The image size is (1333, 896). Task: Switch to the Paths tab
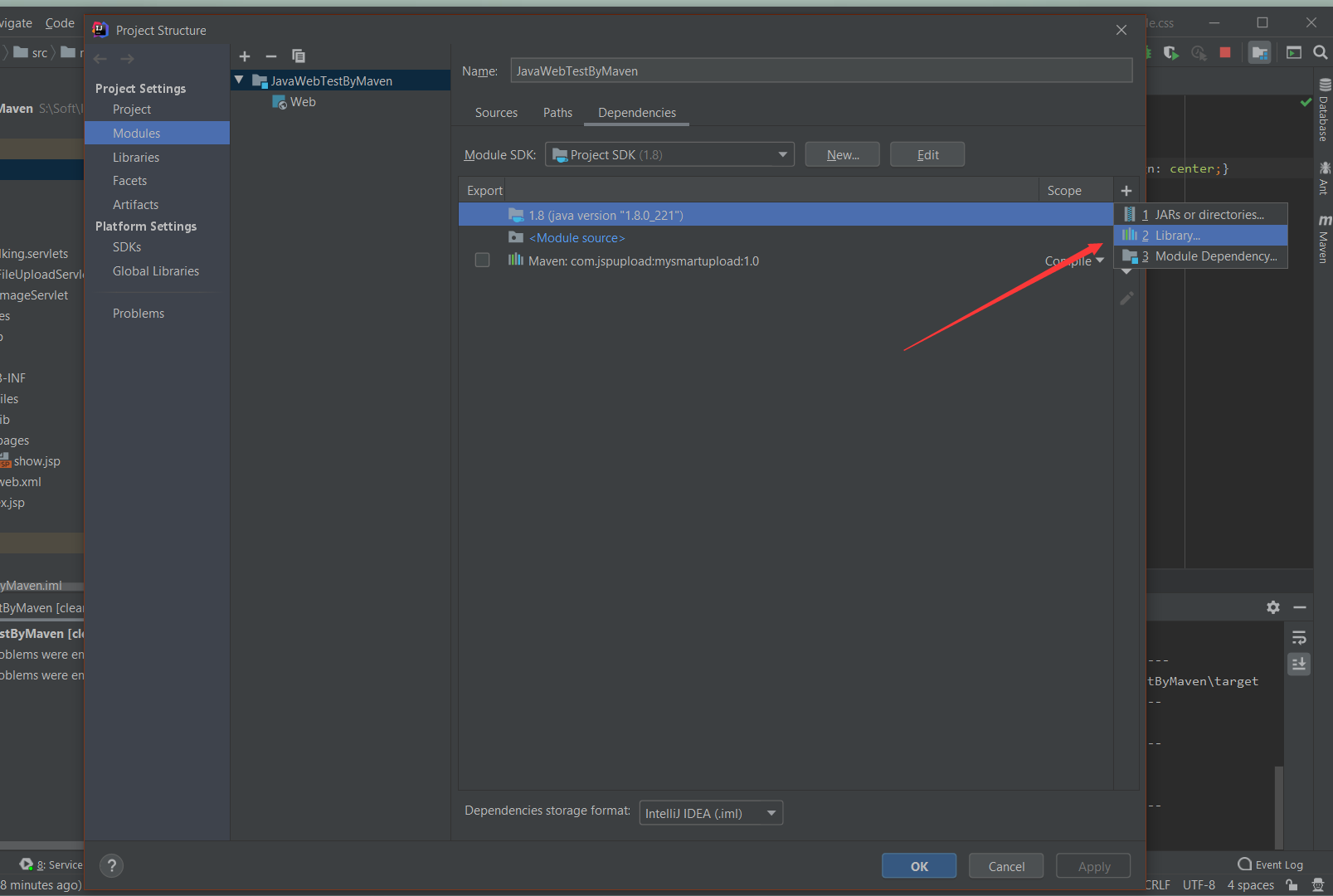557,113
